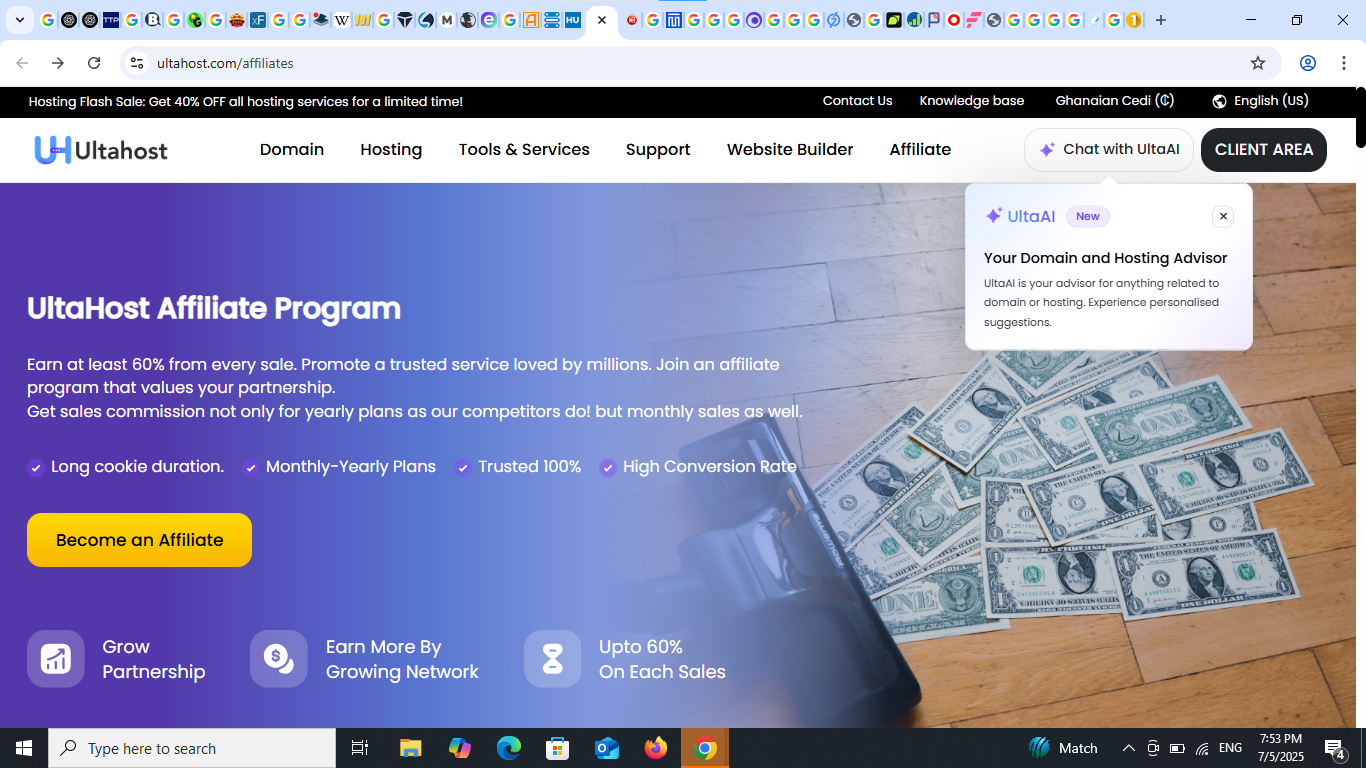1366x768 pixels.
Task: Click the Become an Affiliate button
Action: [139, 540]
